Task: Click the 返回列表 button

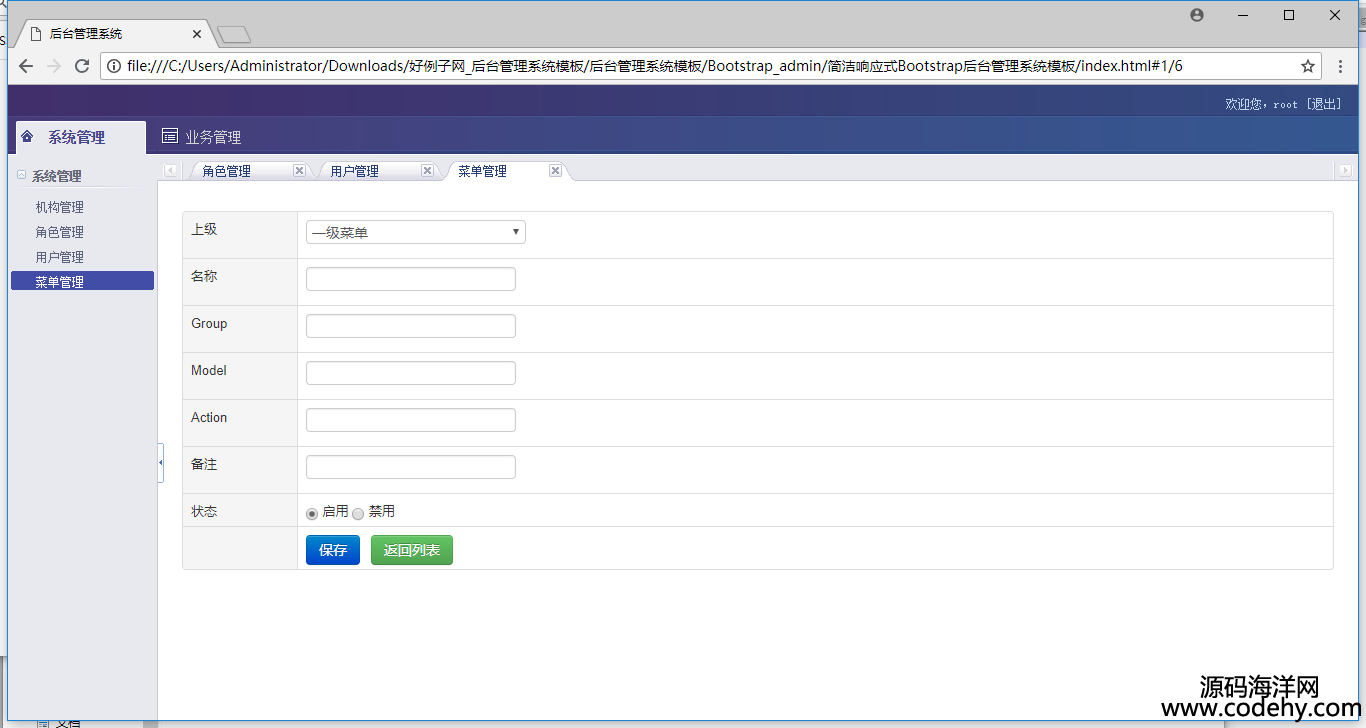Action: (411, 550)
